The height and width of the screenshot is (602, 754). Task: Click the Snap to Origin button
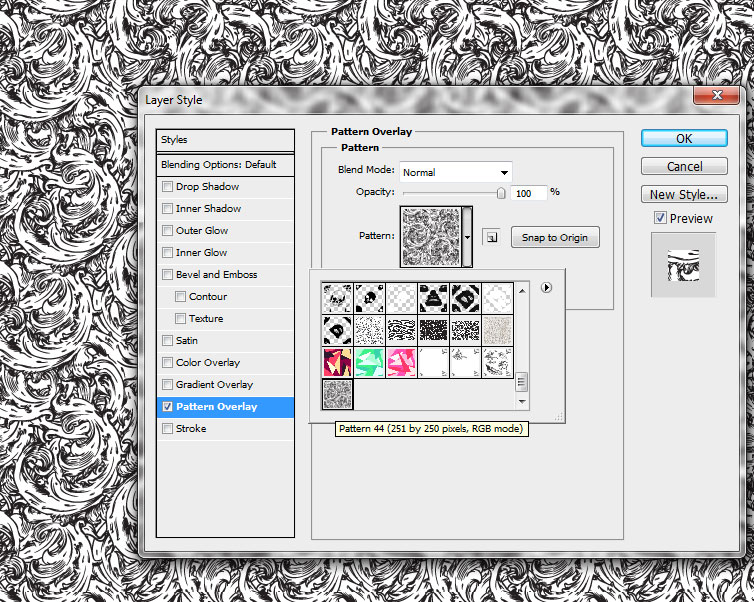(x=555, y=238)
